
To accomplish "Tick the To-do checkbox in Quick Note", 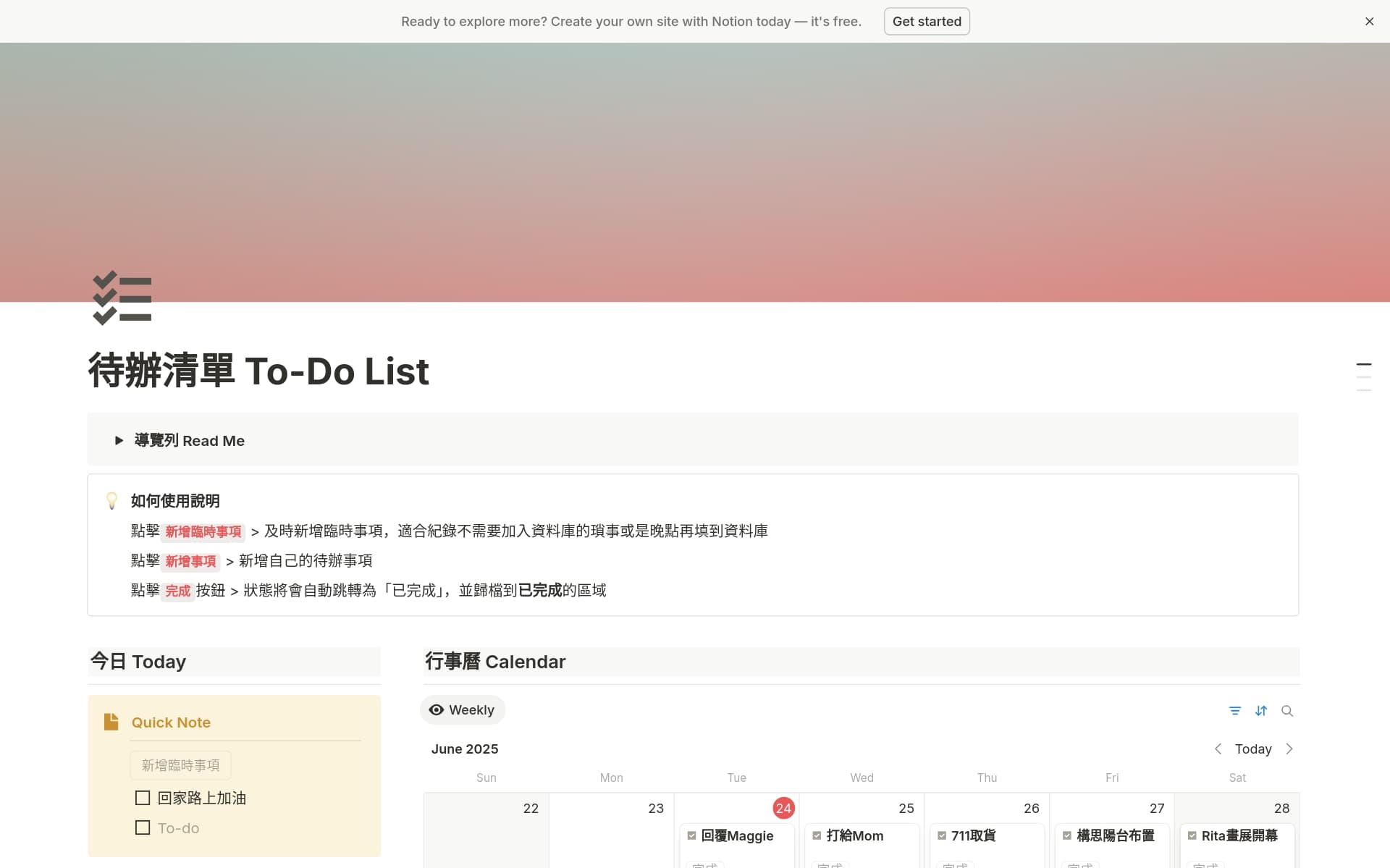I will tap(142, 827).
